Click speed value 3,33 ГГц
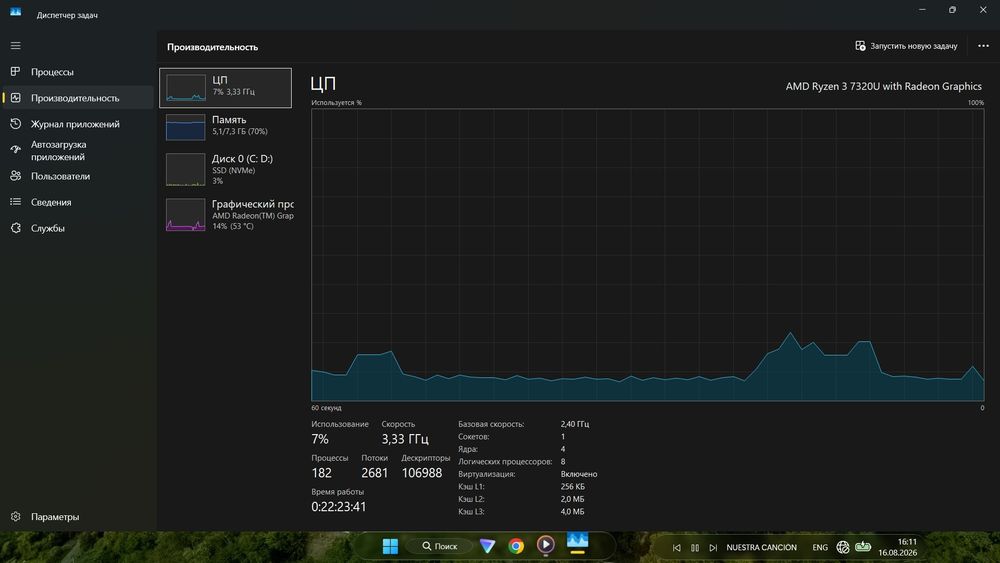The image size is (1000, 563). click(x=405, y=439)
